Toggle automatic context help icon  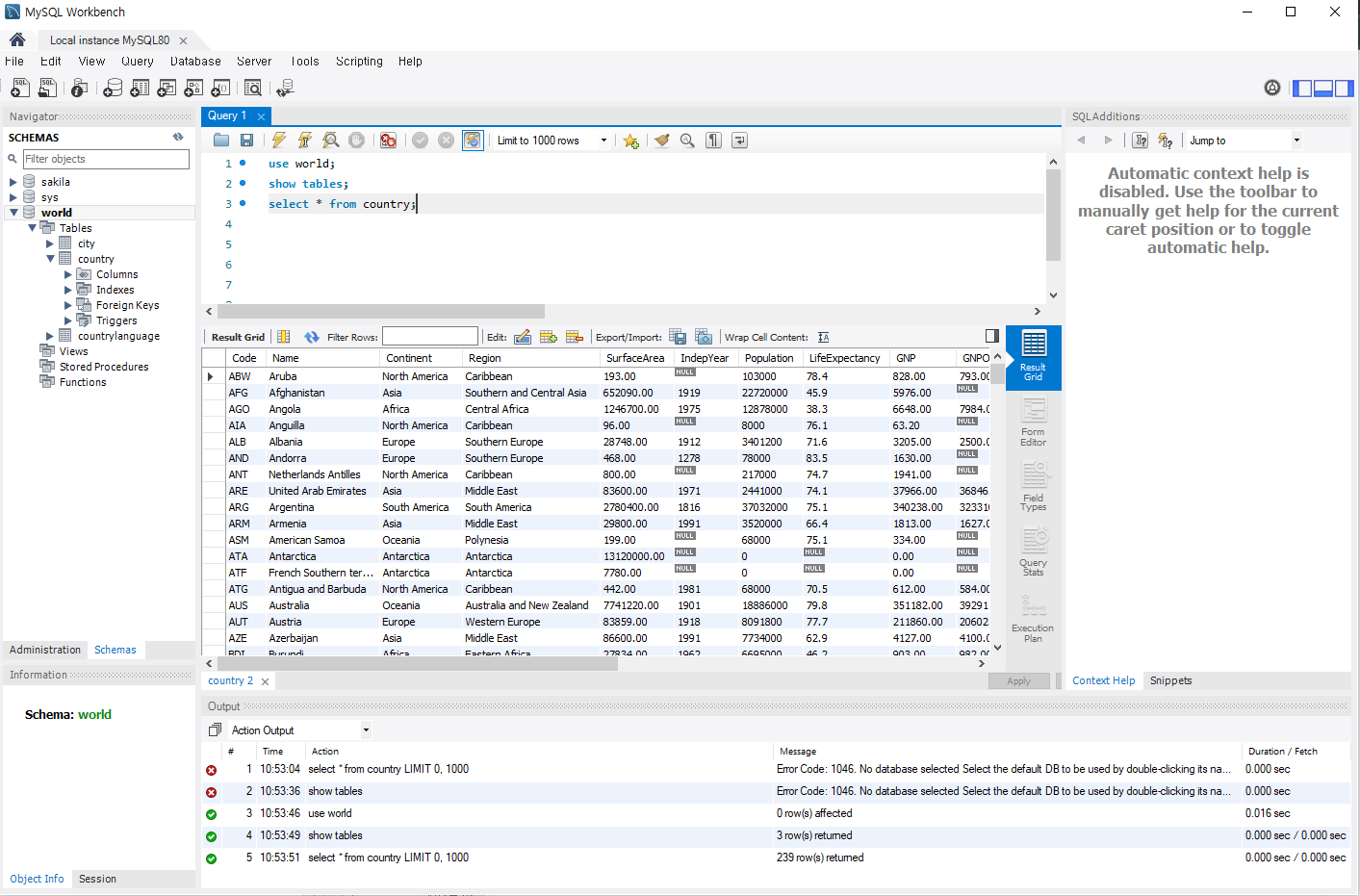(x=1166, y=141)
